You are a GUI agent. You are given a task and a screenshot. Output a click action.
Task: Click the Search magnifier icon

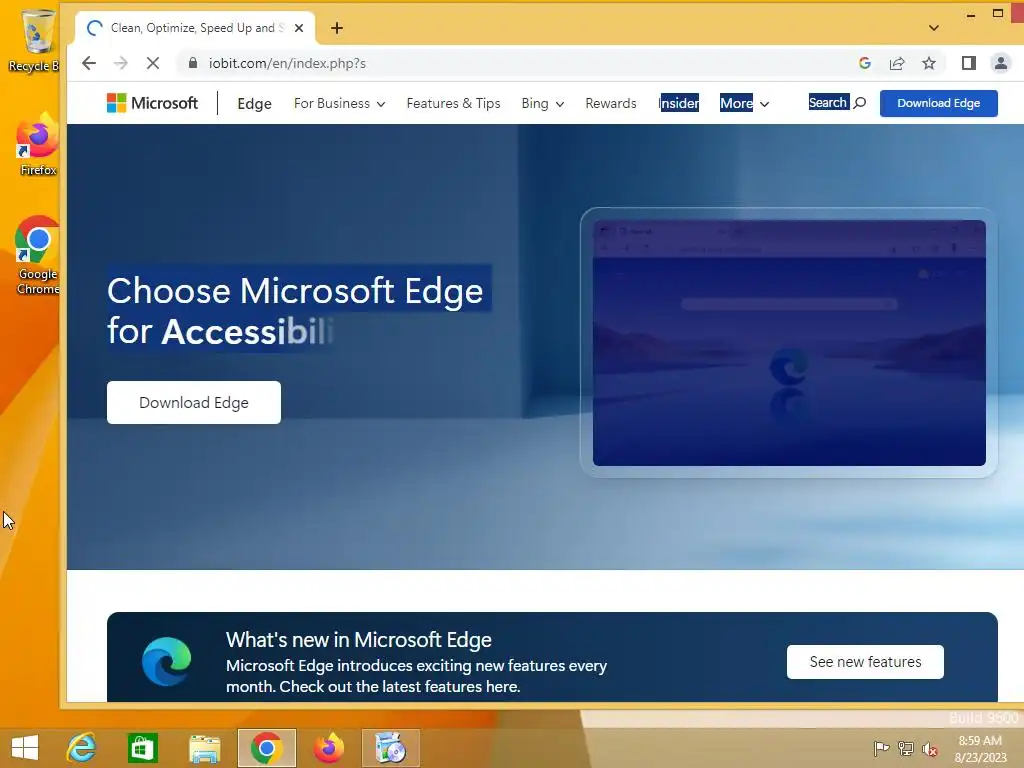(860, 103)
